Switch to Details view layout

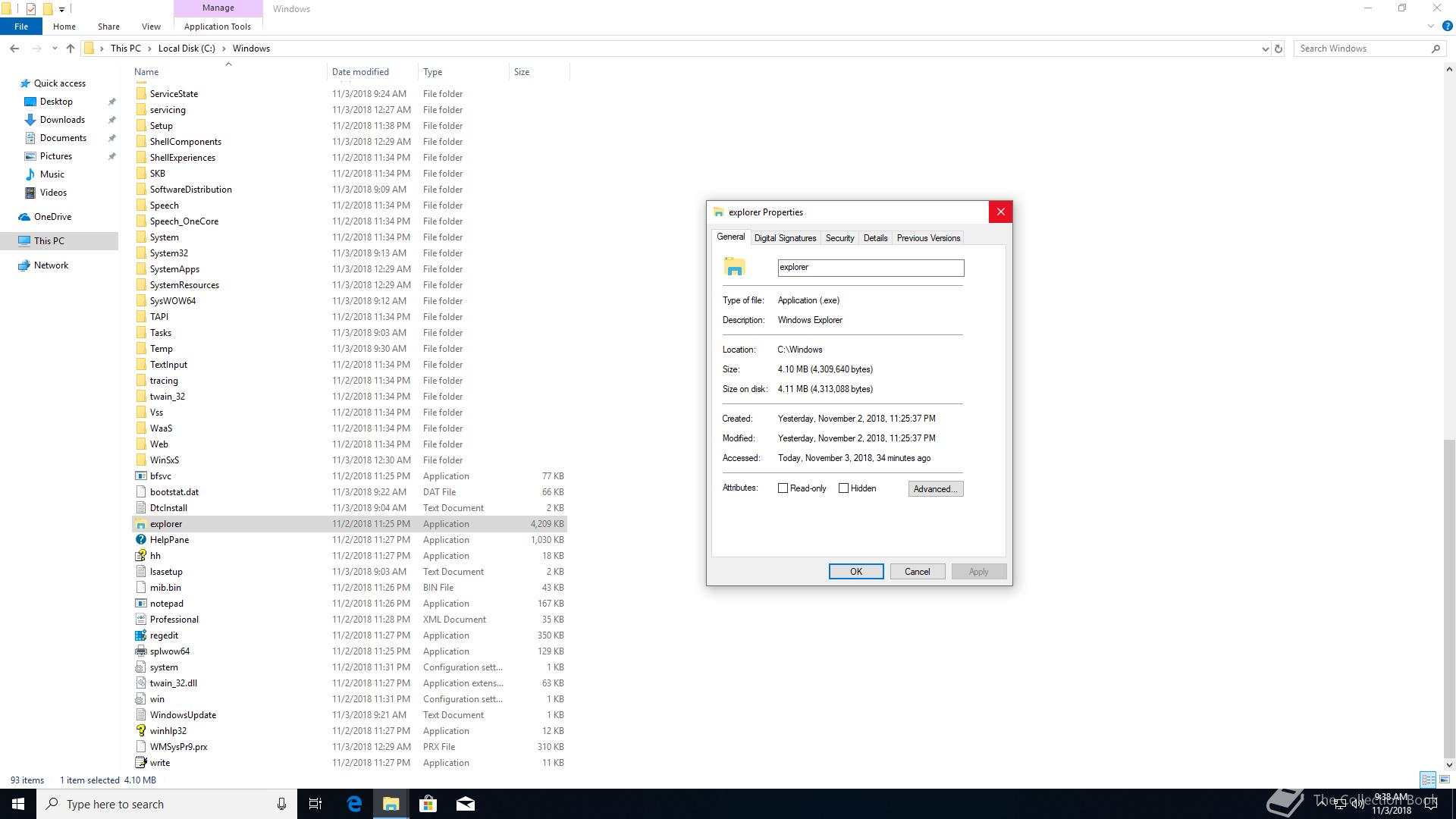pos(1428,780)
